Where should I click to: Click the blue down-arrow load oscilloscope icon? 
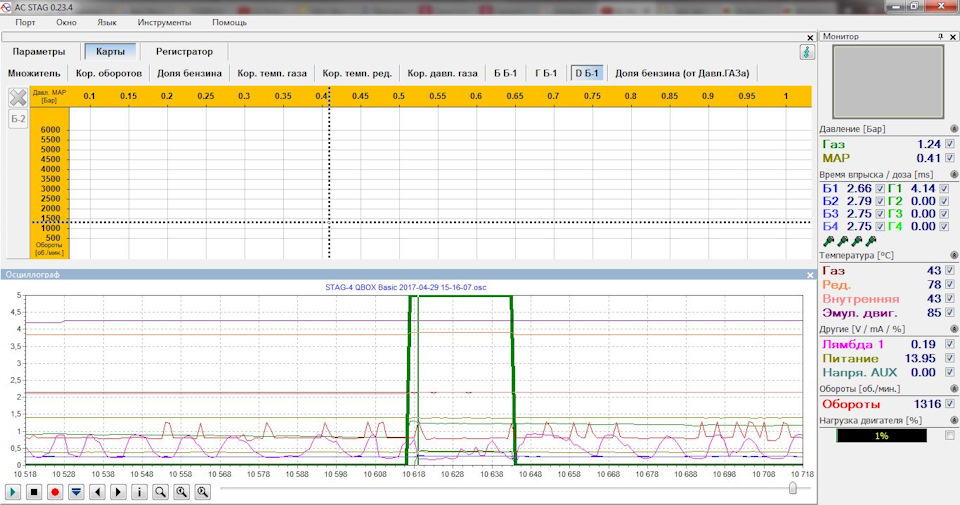76,492
